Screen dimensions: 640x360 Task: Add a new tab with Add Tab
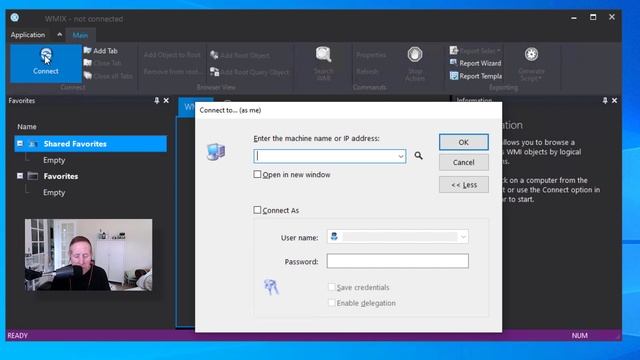(x=101, y=51)
